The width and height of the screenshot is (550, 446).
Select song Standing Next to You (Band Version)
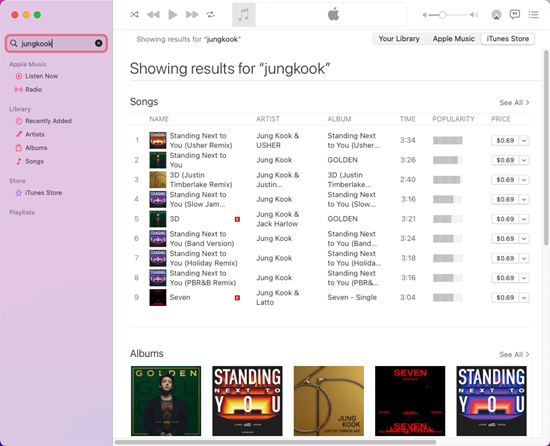[202, 238]
